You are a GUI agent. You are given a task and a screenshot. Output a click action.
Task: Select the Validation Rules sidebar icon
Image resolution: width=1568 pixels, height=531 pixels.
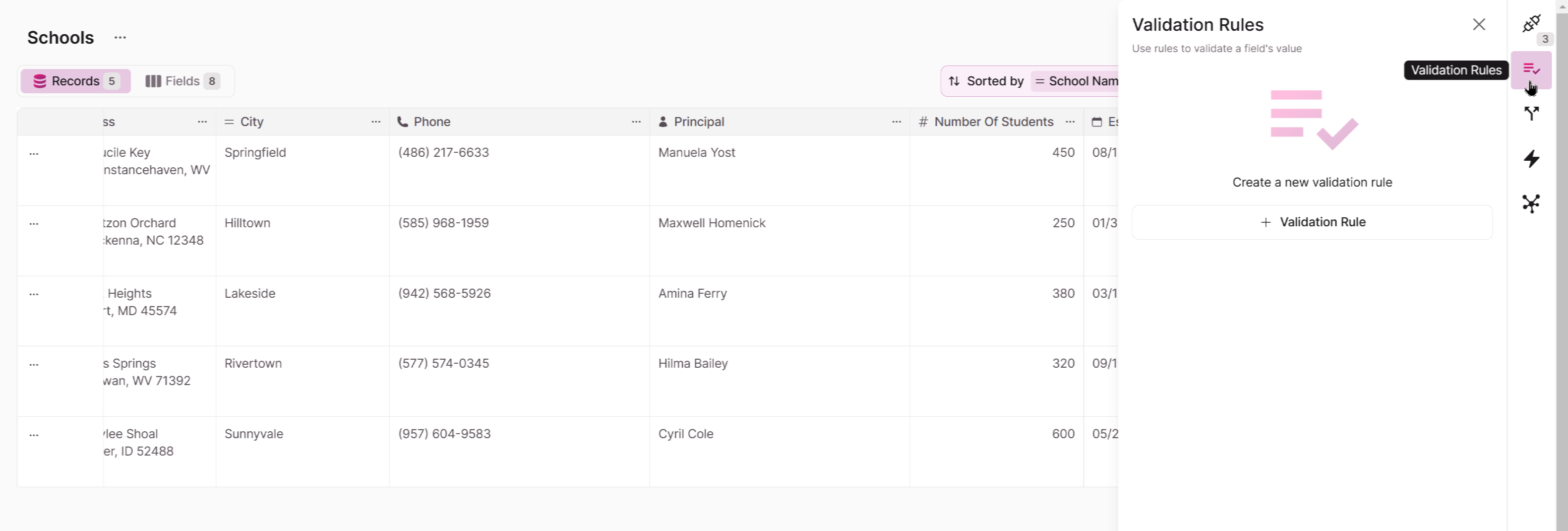1531,70
